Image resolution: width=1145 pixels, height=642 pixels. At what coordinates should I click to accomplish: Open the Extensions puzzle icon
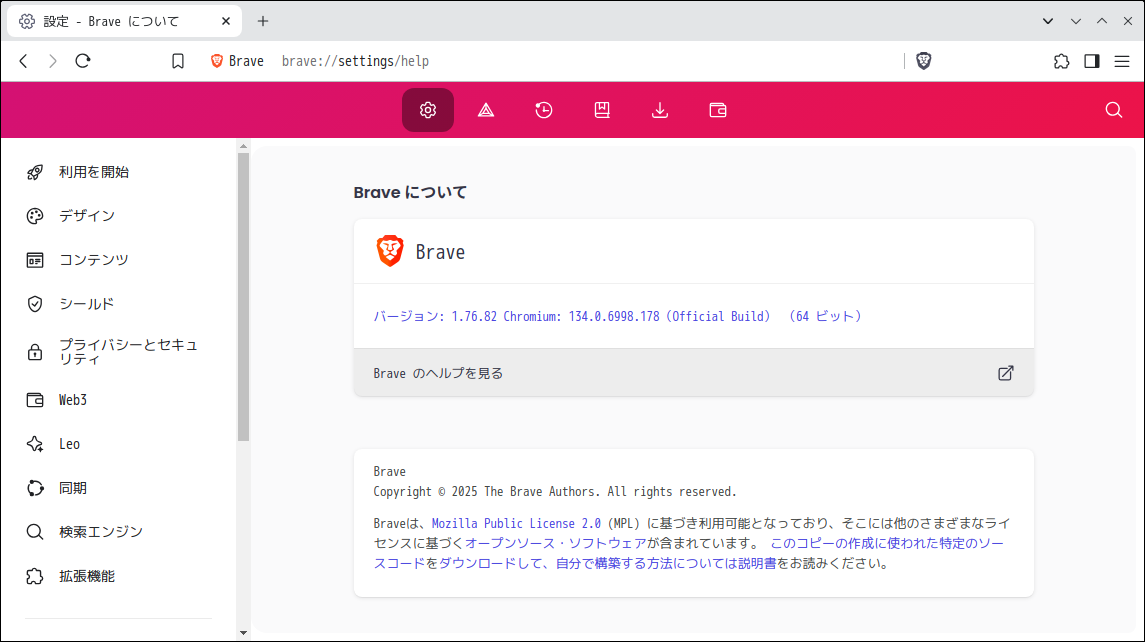tap(1062, 61)
